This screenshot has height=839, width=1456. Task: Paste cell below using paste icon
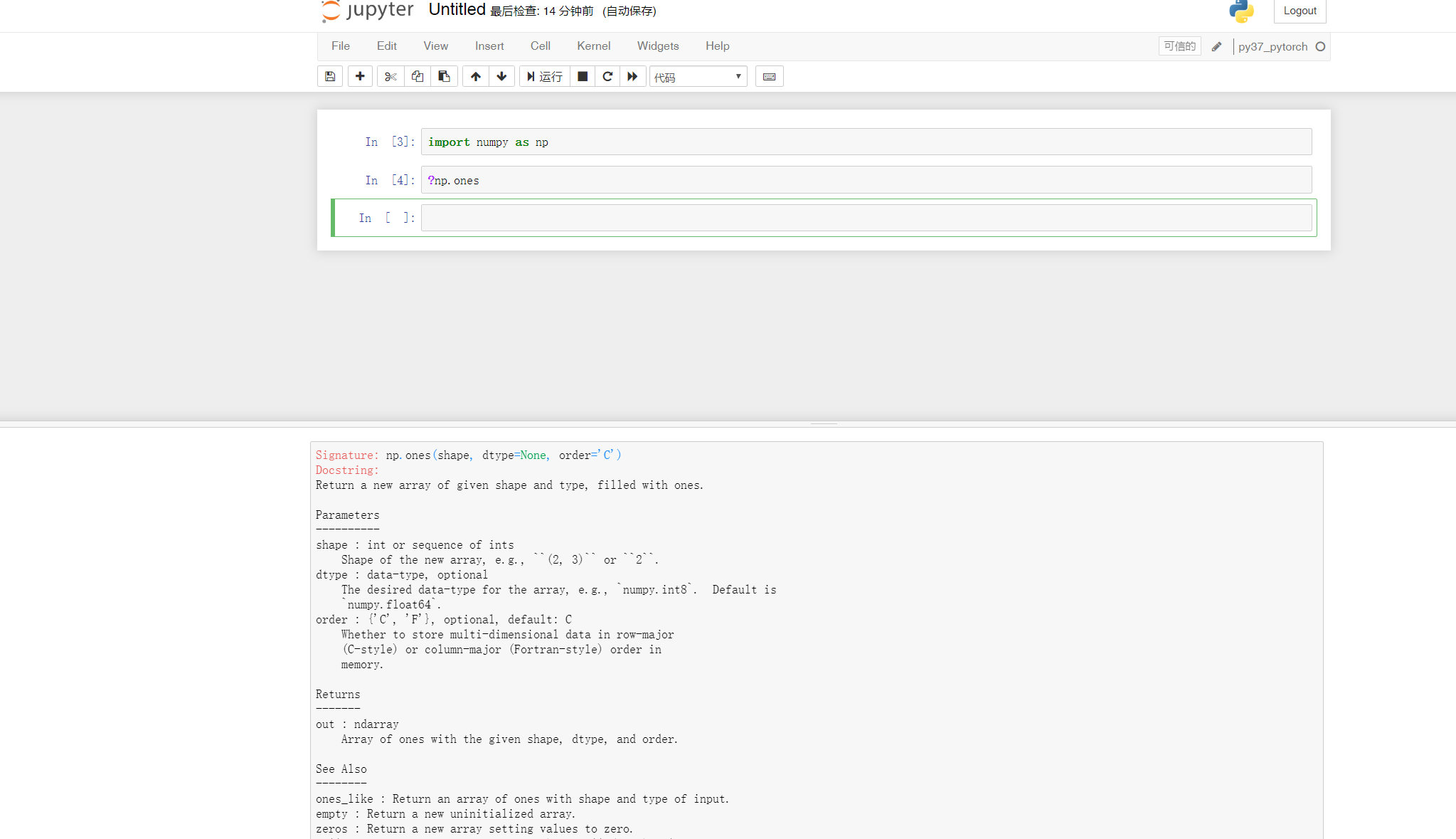click(x=444, y=76)
